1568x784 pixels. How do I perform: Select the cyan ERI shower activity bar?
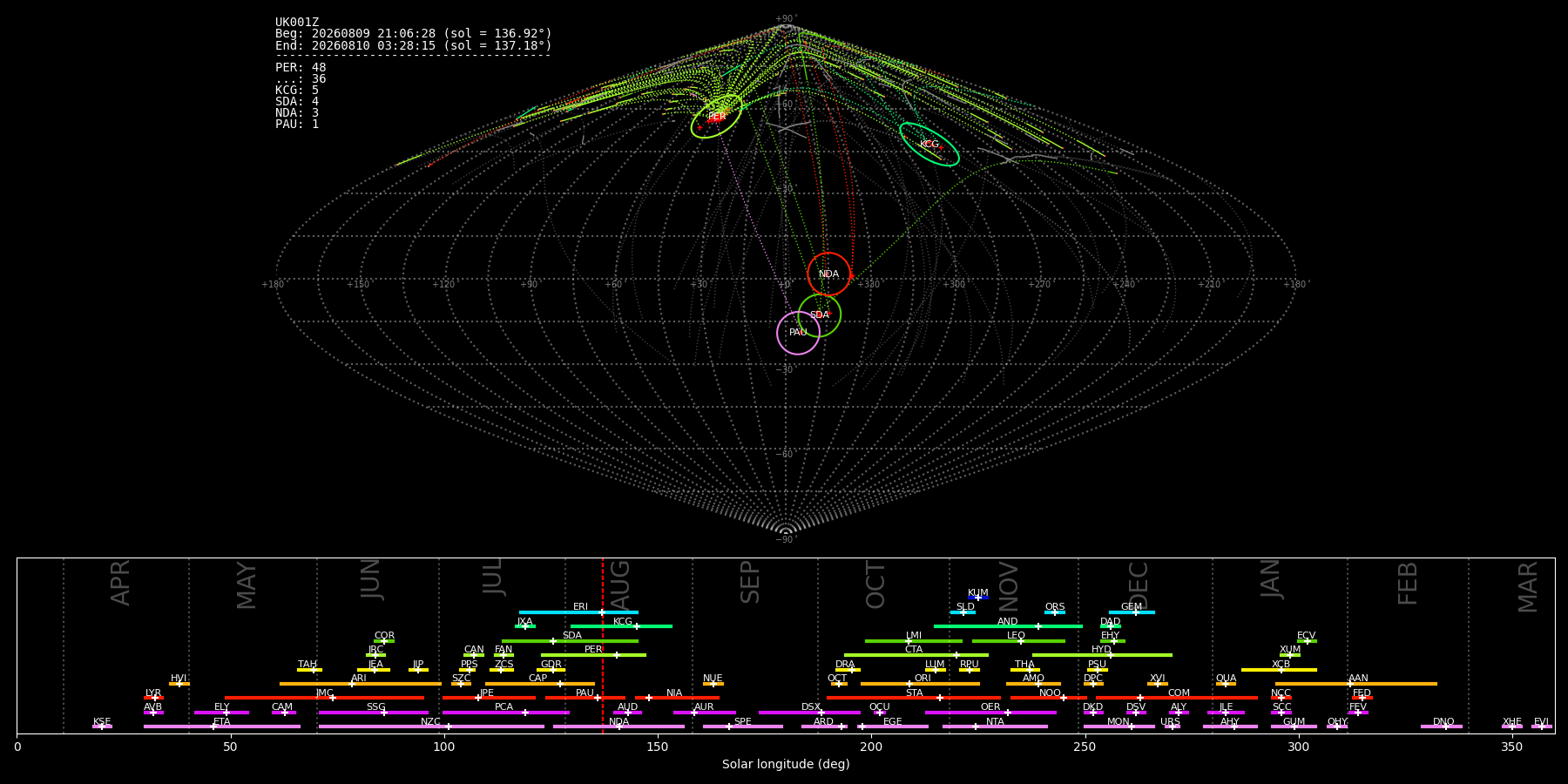click(x=578, y=612)
